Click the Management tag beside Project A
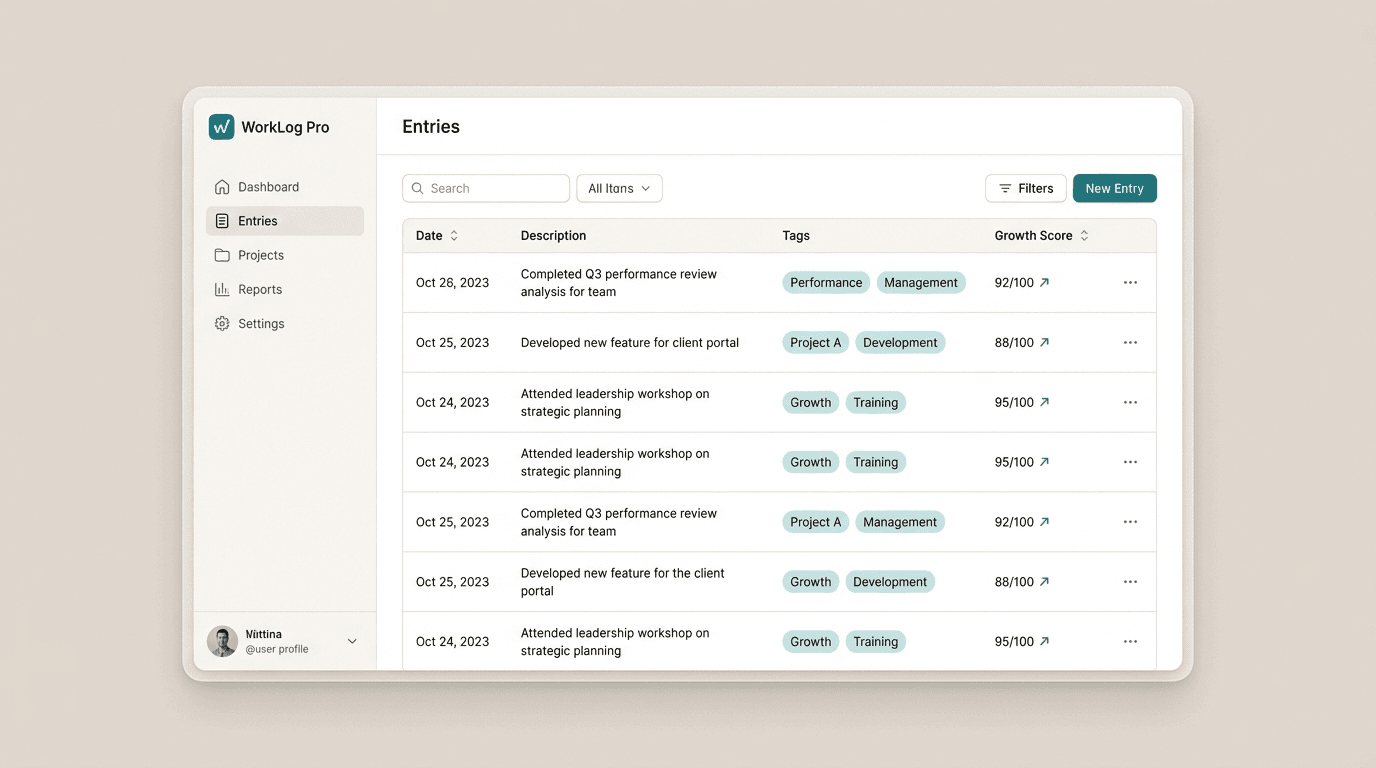The image size is (1376, 768). (x=900, y=522)
